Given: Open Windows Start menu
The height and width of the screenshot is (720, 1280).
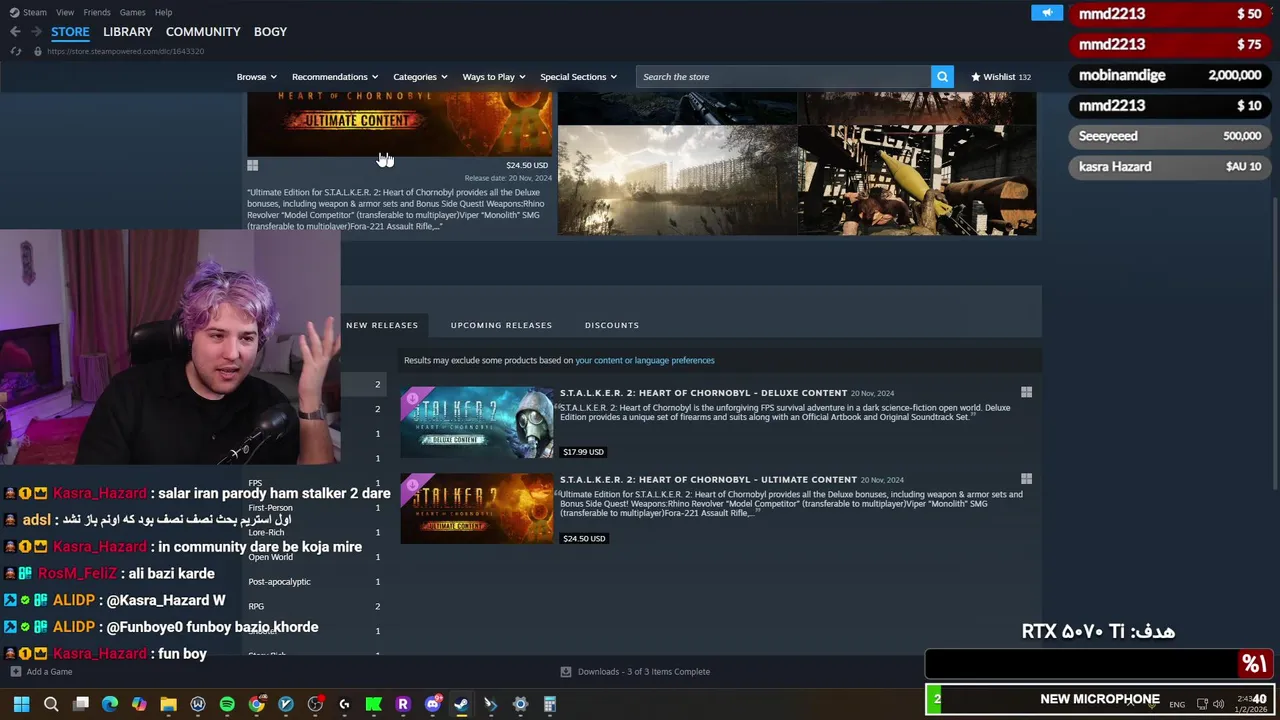Looking at the screenshot, I should [x=22, y=704].
